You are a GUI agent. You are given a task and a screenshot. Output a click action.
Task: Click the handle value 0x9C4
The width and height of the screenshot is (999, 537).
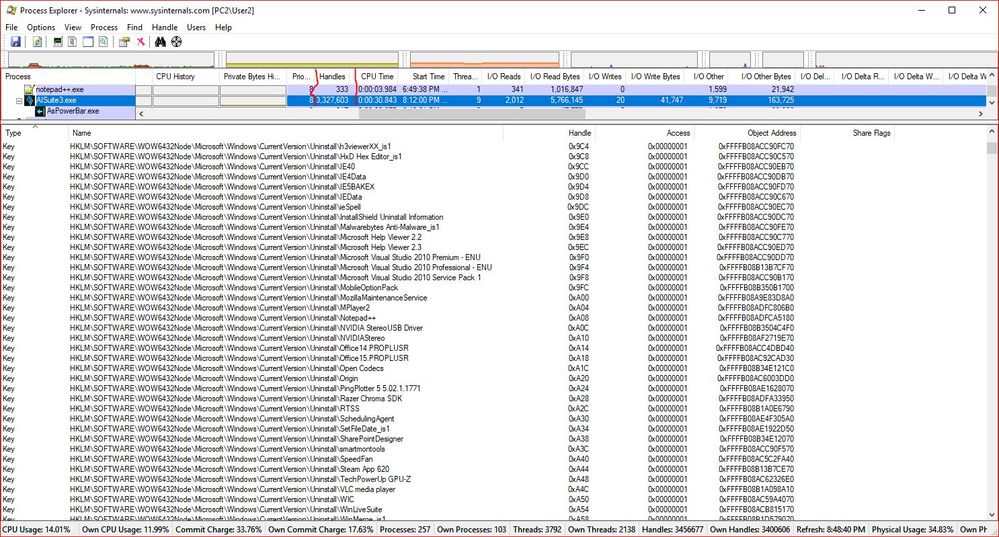(x=579, y=146)
